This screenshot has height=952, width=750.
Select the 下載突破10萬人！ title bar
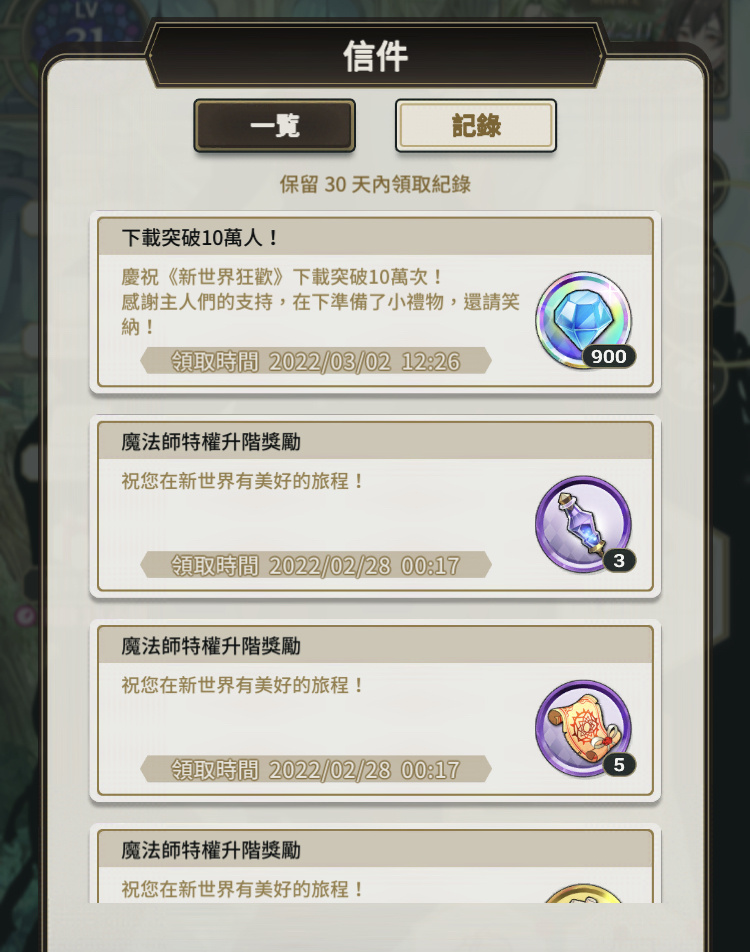pyautogui.click(x=375, y=237)
